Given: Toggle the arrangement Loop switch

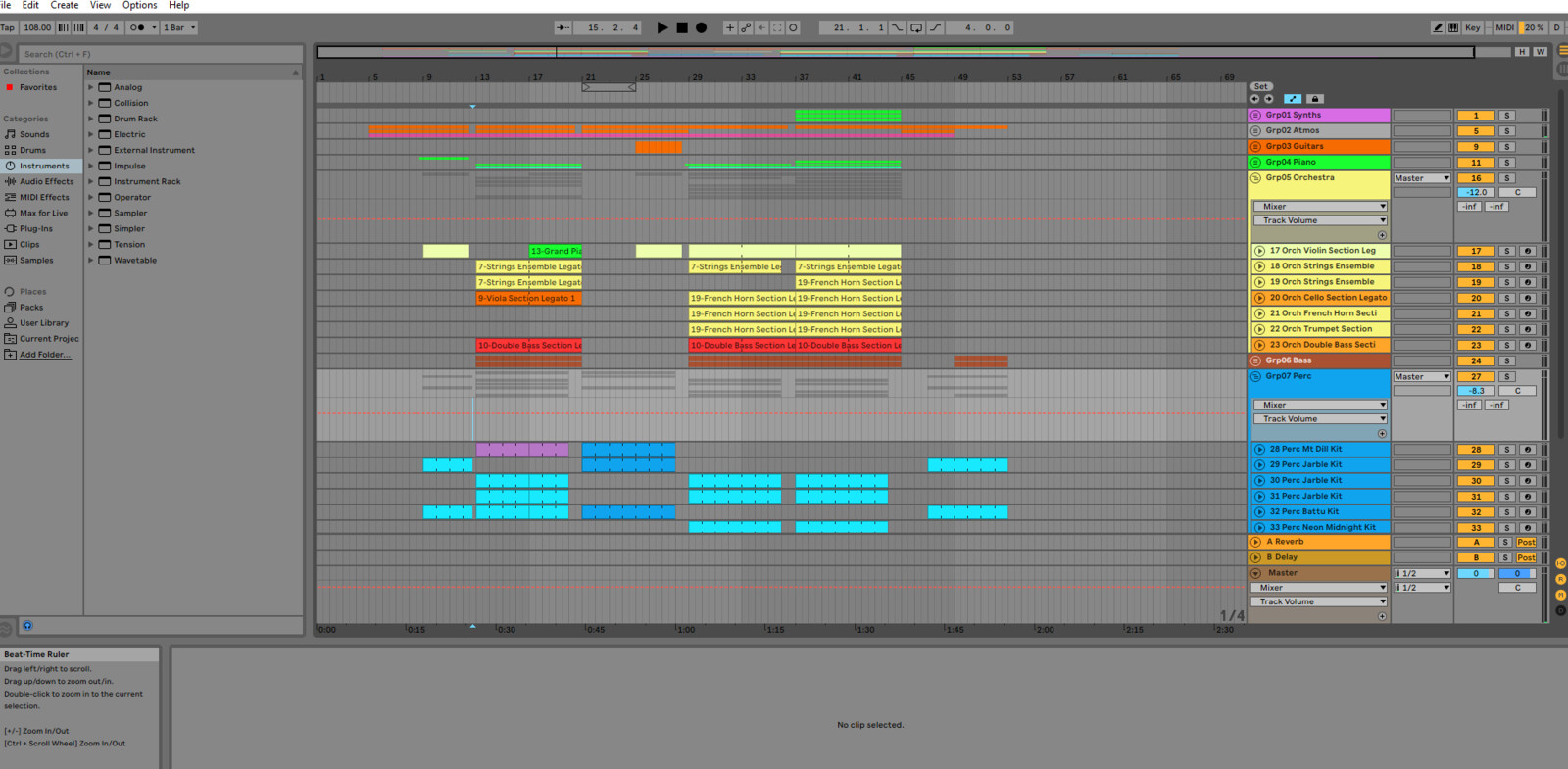Looking at the screenshot, I should tap(916, 27).
